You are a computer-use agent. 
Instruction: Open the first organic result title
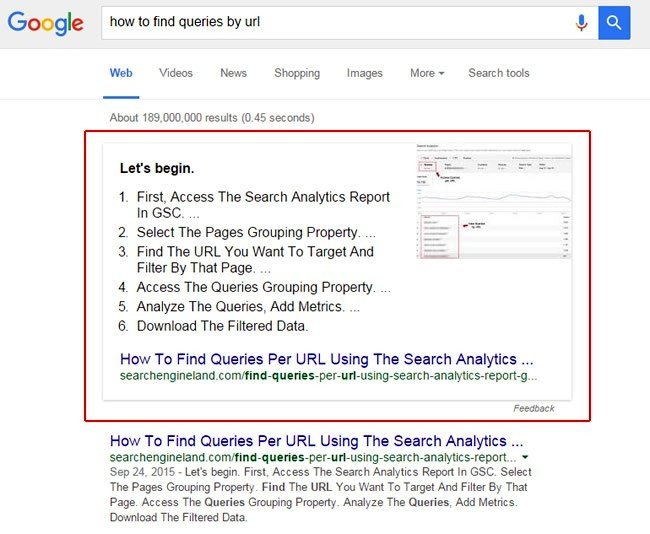(x=316, y=440)
